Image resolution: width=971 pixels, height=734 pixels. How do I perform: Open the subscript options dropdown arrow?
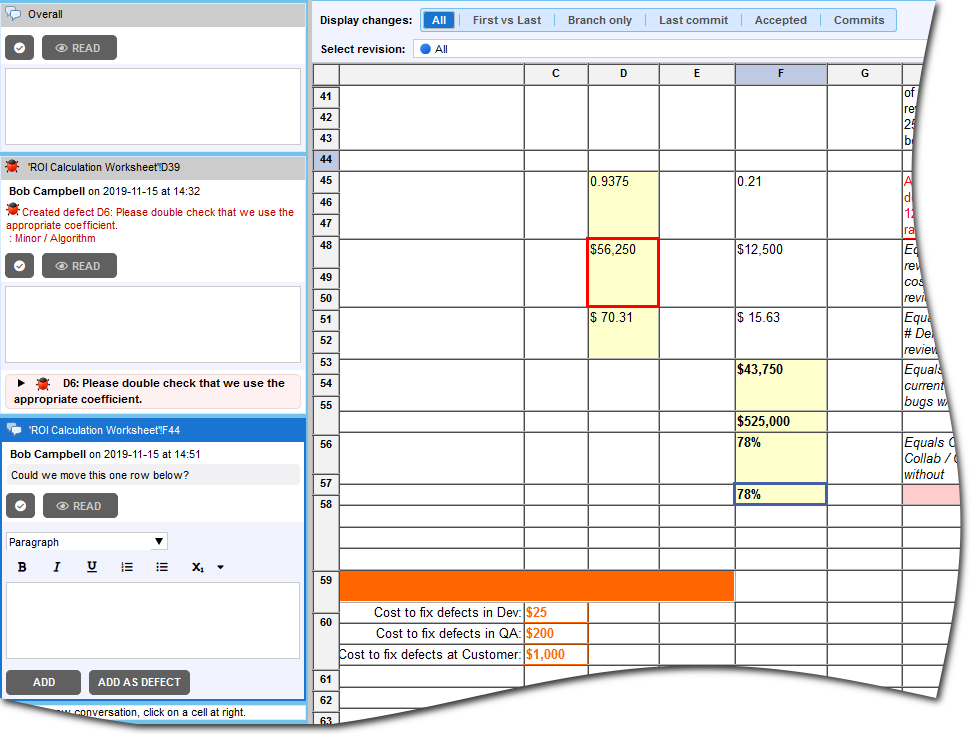coord(220,567)
